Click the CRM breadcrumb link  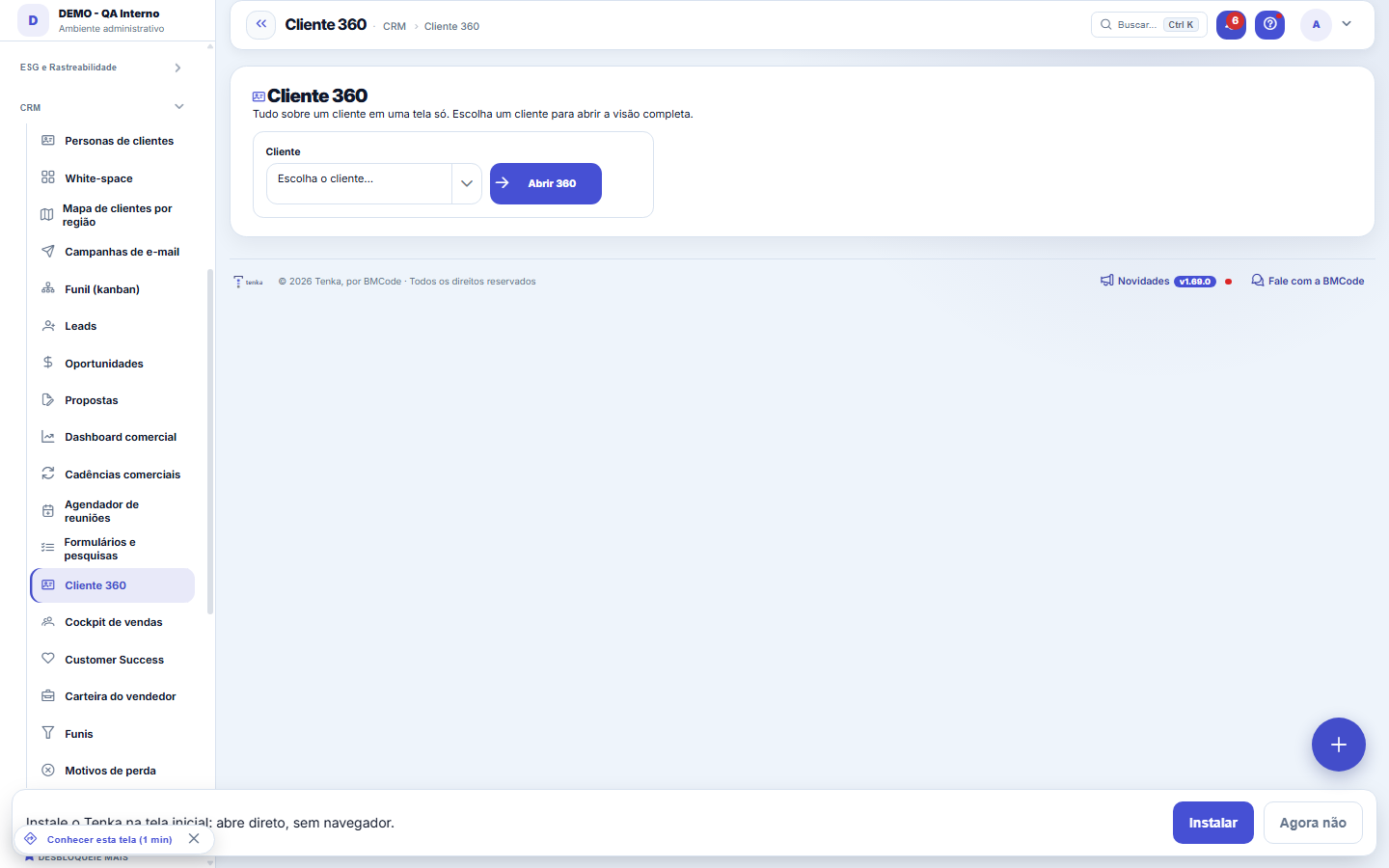[x=395, y=26]
